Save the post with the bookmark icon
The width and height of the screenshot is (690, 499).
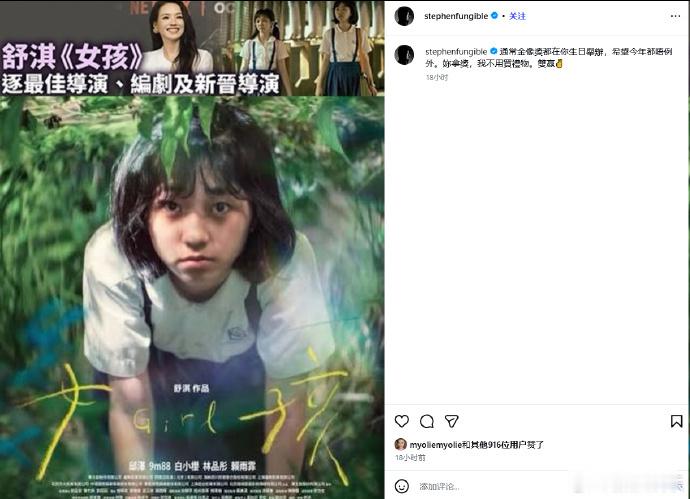coord(676,421)
